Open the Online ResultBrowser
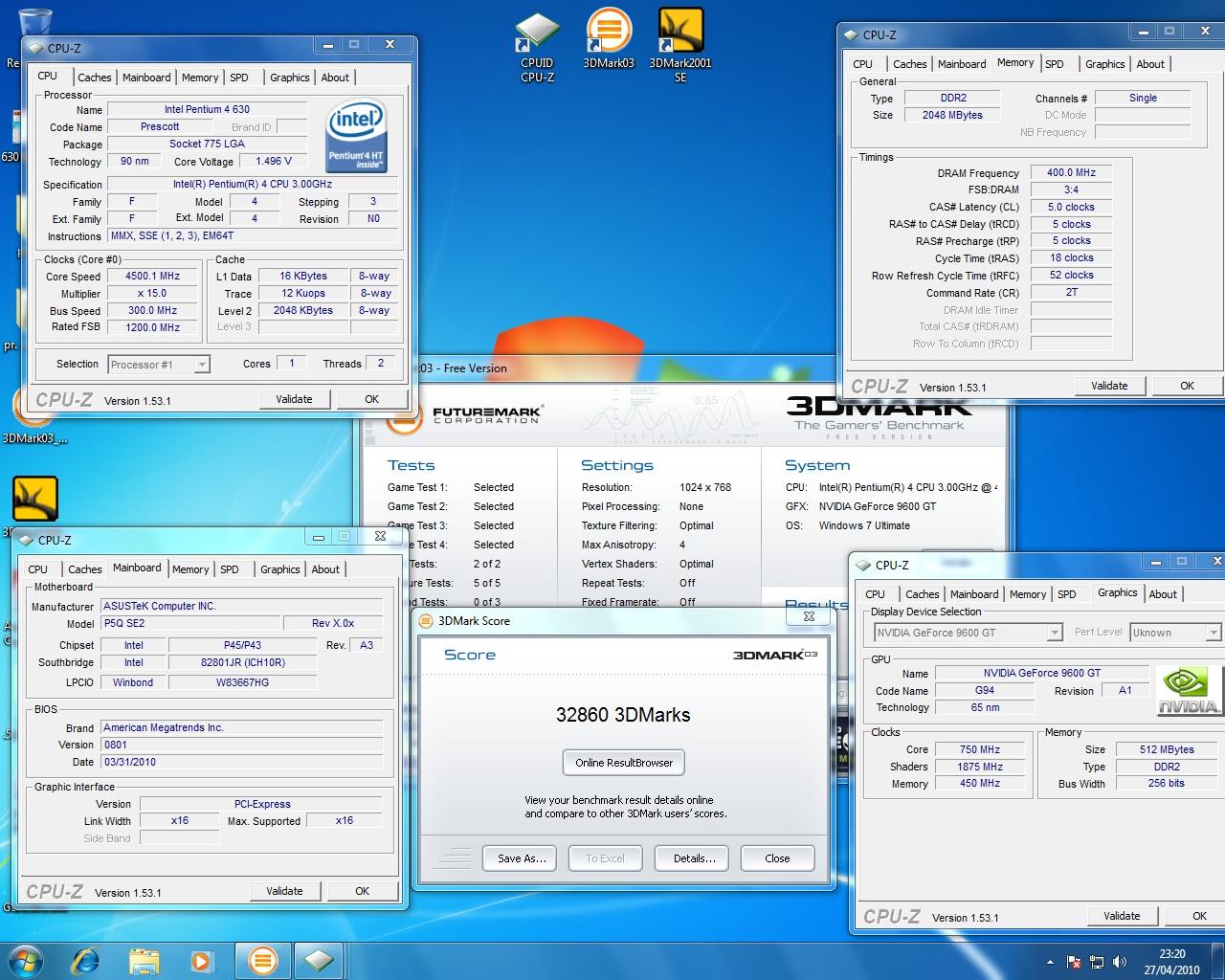The width and height of the screenshot is (1225, 980). pyautogui.click(x=624, y=763)
